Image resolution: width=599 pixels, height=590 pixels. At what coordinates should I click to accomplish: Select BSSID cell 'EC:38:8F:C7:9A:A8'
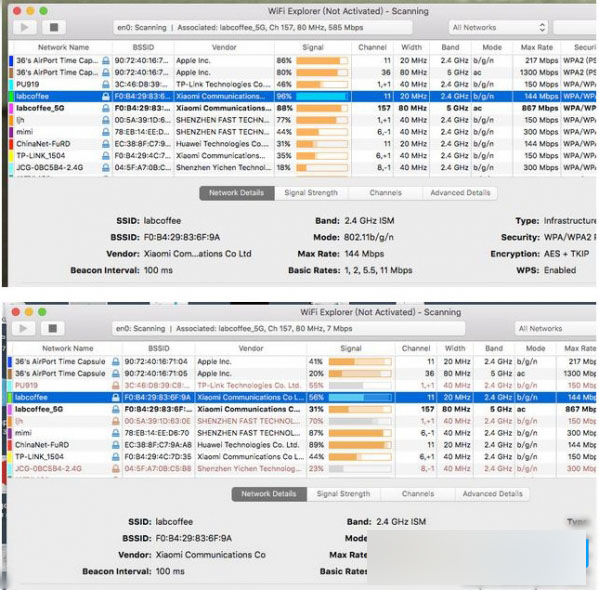coord(157,445)
